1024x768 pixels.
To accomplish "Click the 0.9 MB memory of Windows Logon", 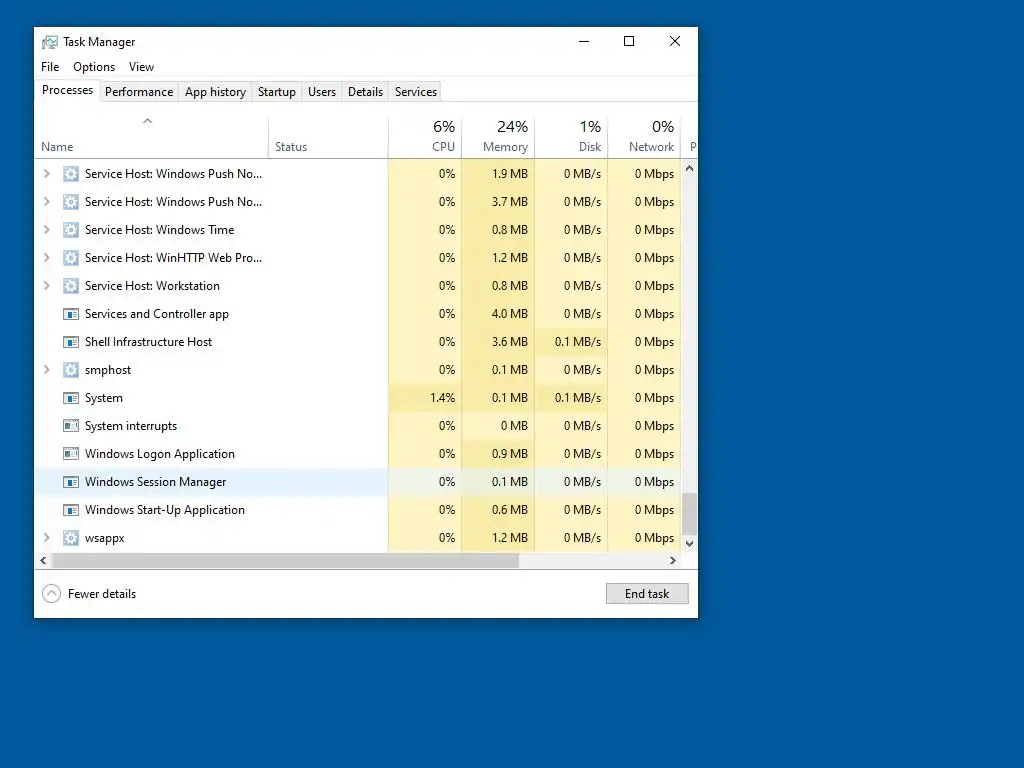I will 509,454.
